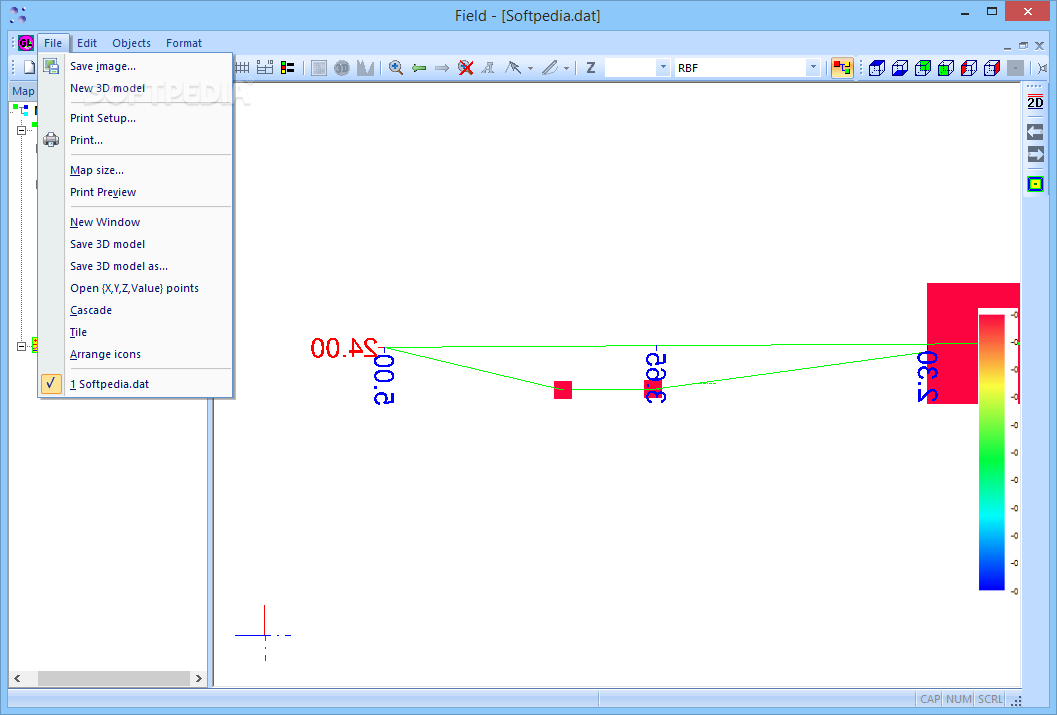
Task: Click the color legend list icon
Action: pyautogui.click(x=288, y=67)
